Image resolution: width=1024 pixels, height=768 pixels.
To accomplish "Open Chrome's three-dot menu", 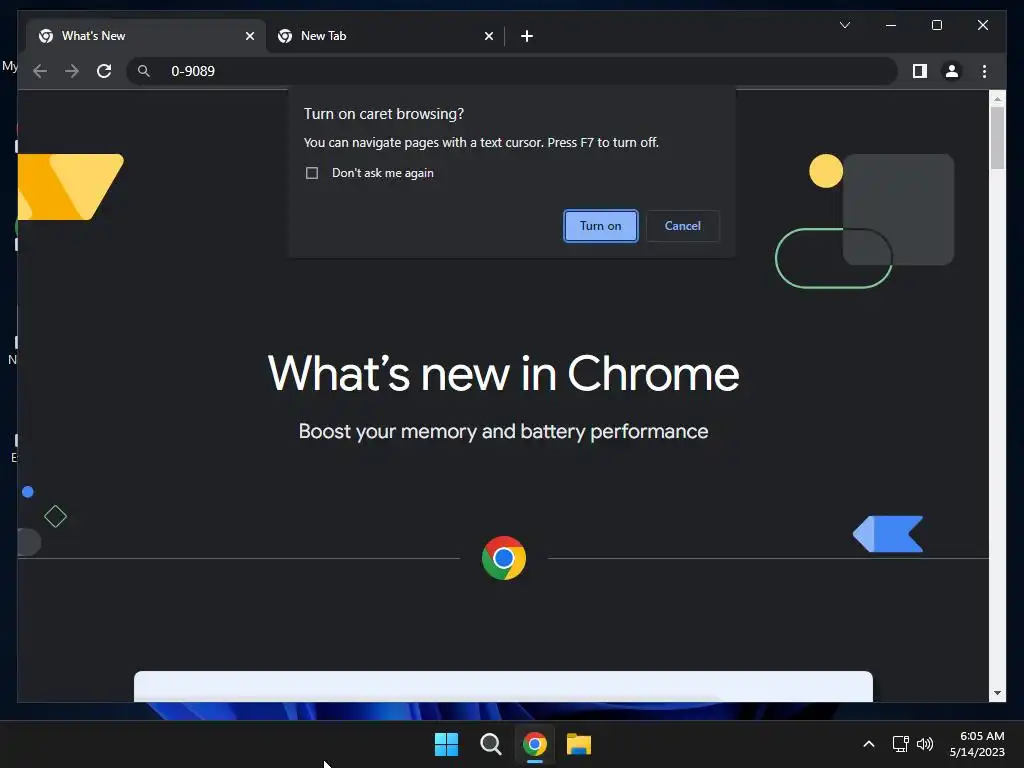I will tap(984, 71).
